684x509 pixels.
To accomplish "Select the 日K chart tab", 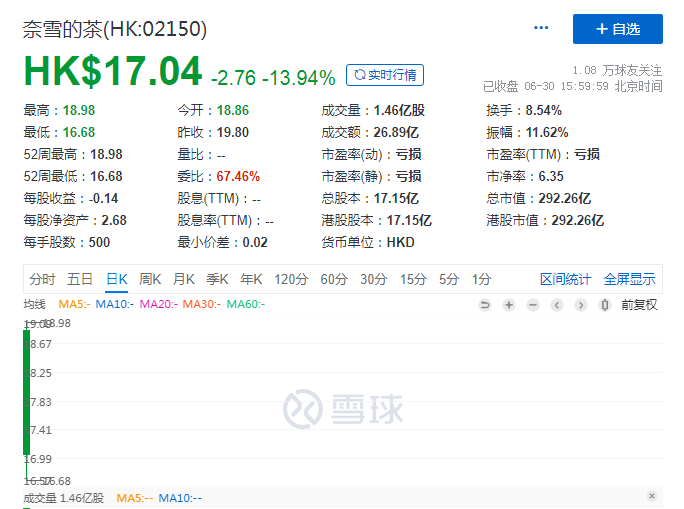I will pos(117,279).
